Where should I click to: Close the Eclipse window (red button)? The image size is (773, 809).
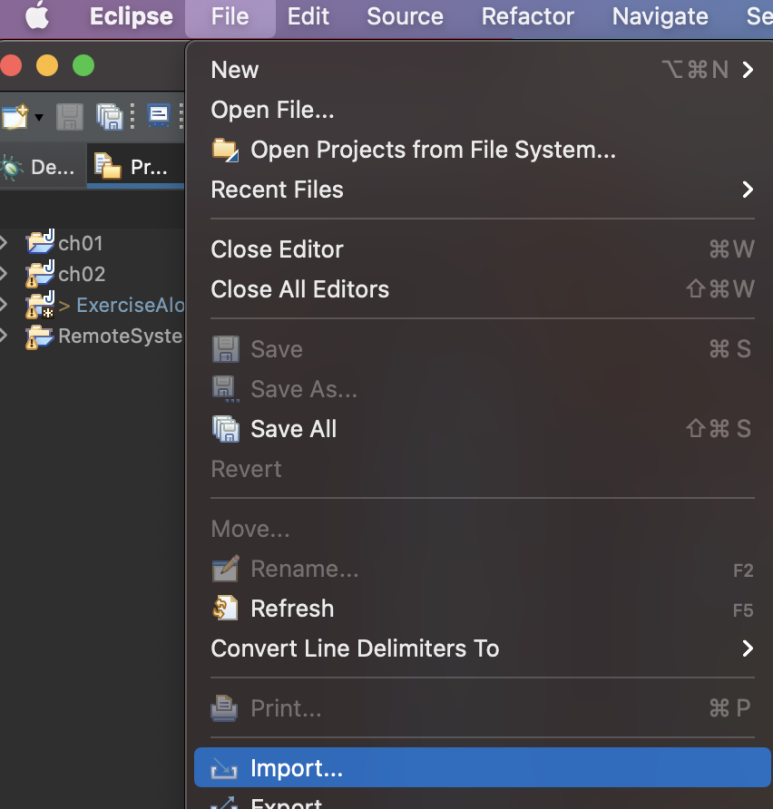[x=11, y=66]
